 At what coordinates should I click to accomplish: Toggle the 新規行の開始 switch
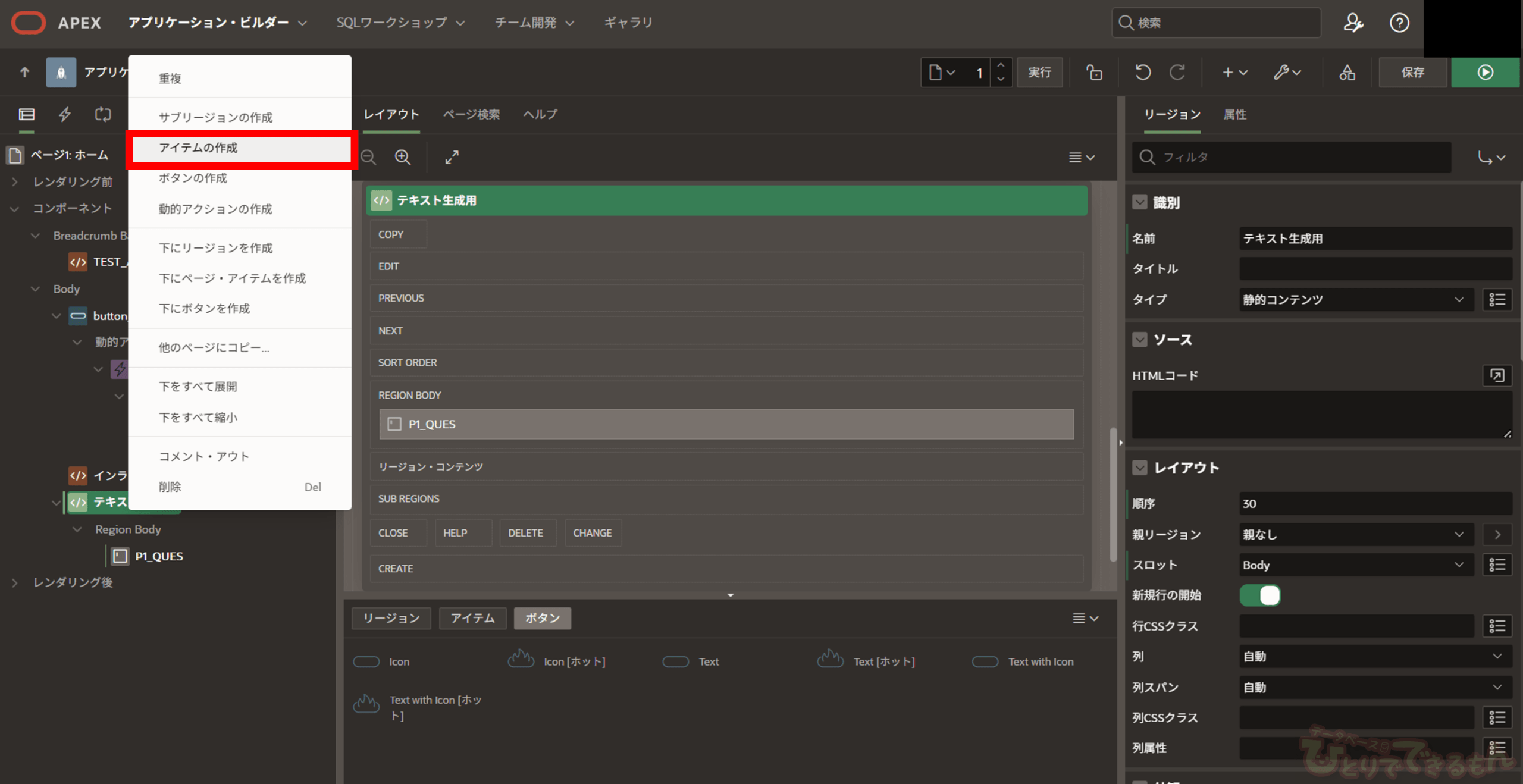click(1259, 595)
